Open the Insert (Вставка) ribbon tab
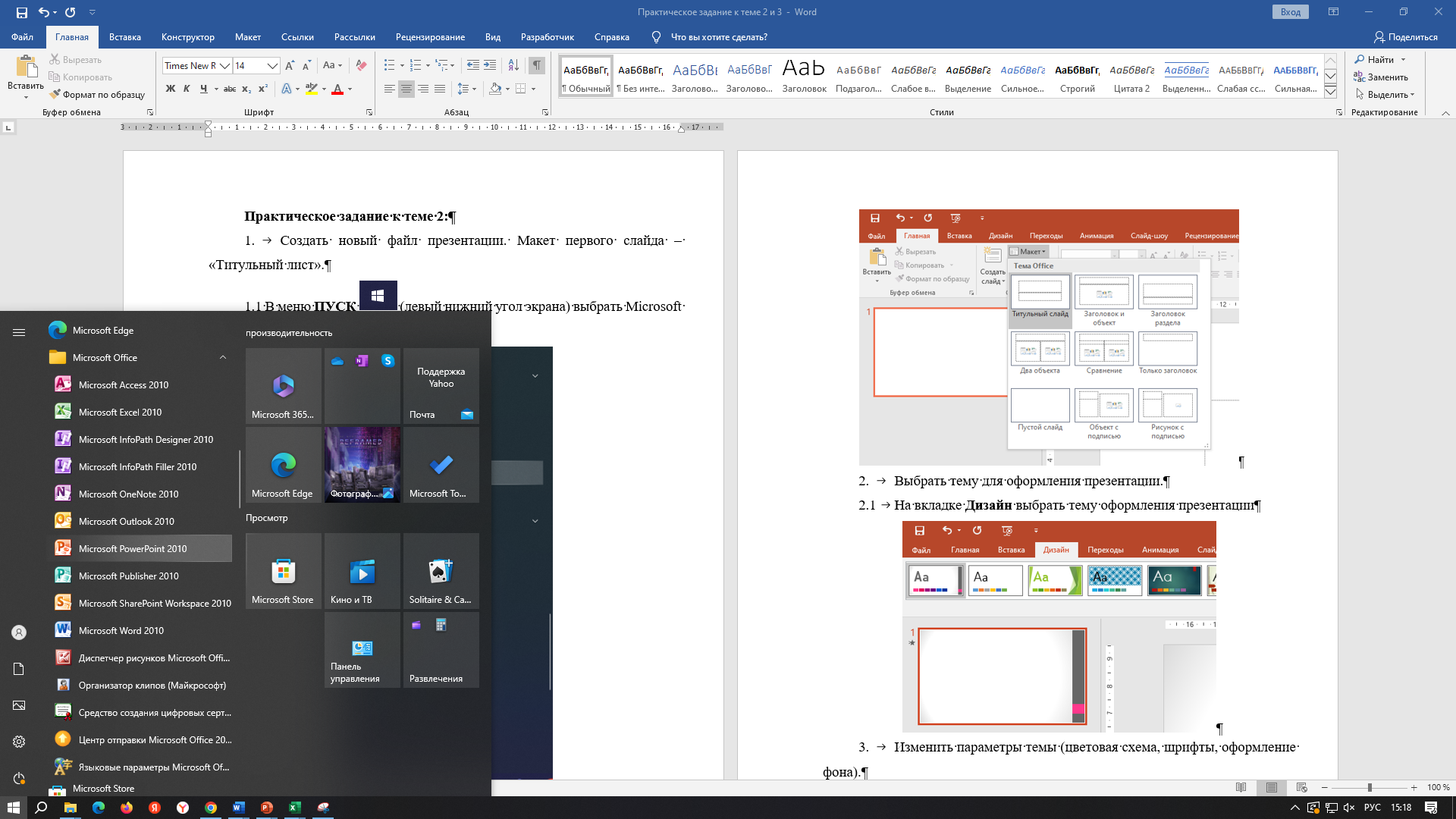 [x=125, y=36]
